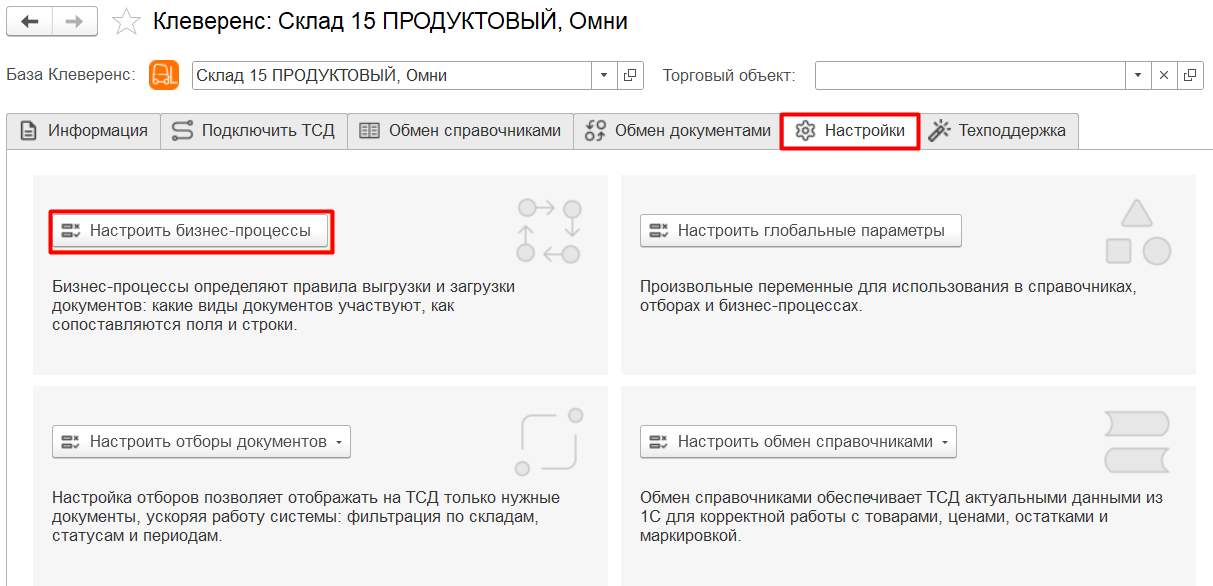The width and height of the screenshot is (1213, 586).
Task: Click the window title Клеверенс: Склад 15 ПРОДУКТОВЫЙ, Омни
Action: click(x=390, y=21)
